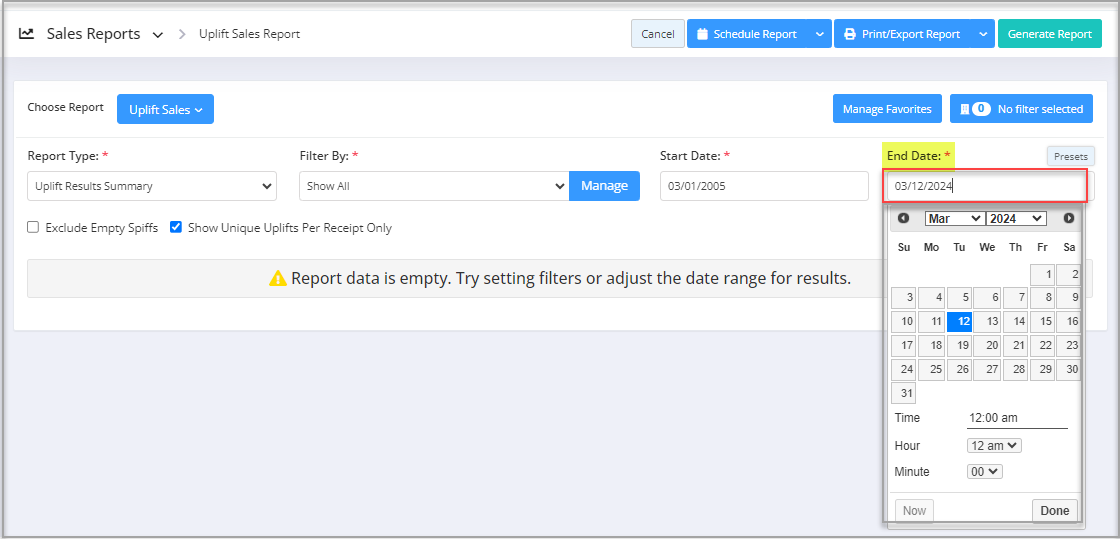Click the building icon beside filter count
The width and height of the screenshot is (1120, 539).
(x=964, y=109)
